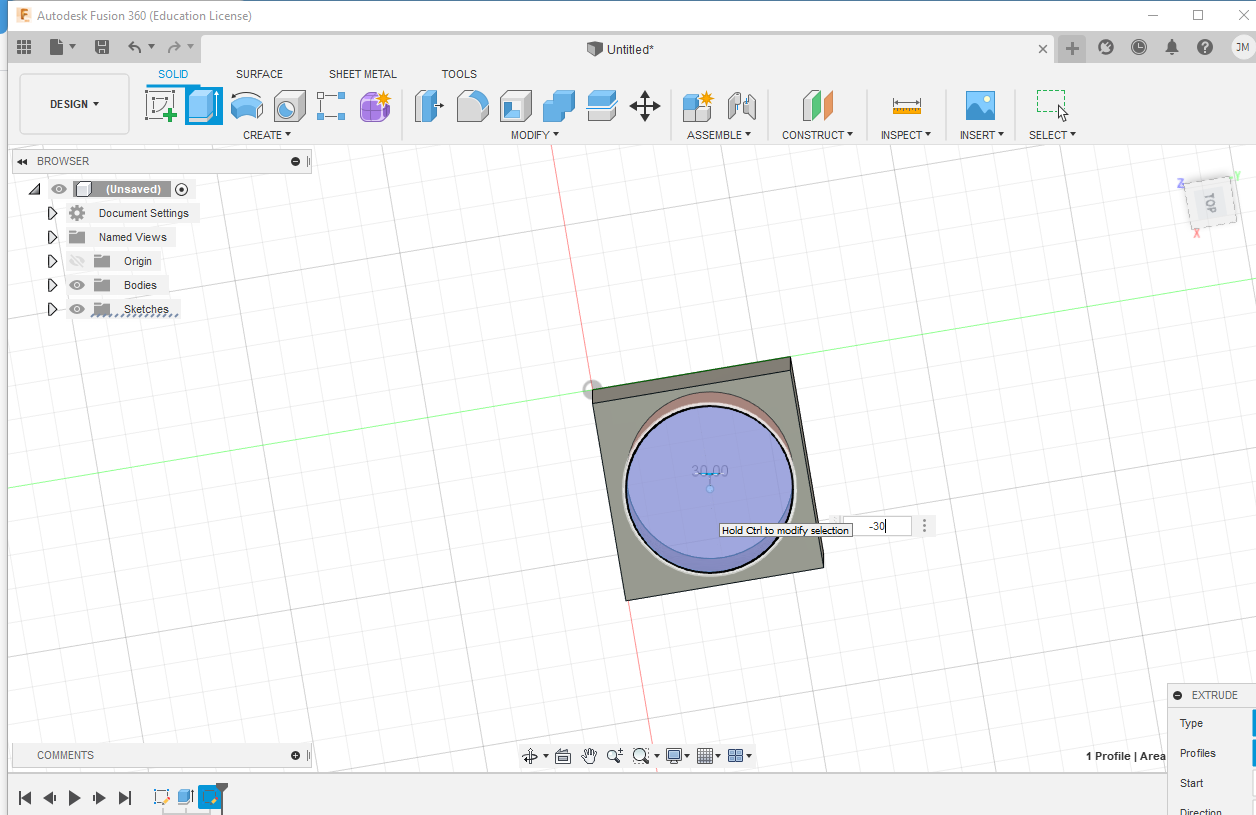Select the Hole tool
The height and width of the screenshot is (815, 1256).
click(x=289, y=106)
